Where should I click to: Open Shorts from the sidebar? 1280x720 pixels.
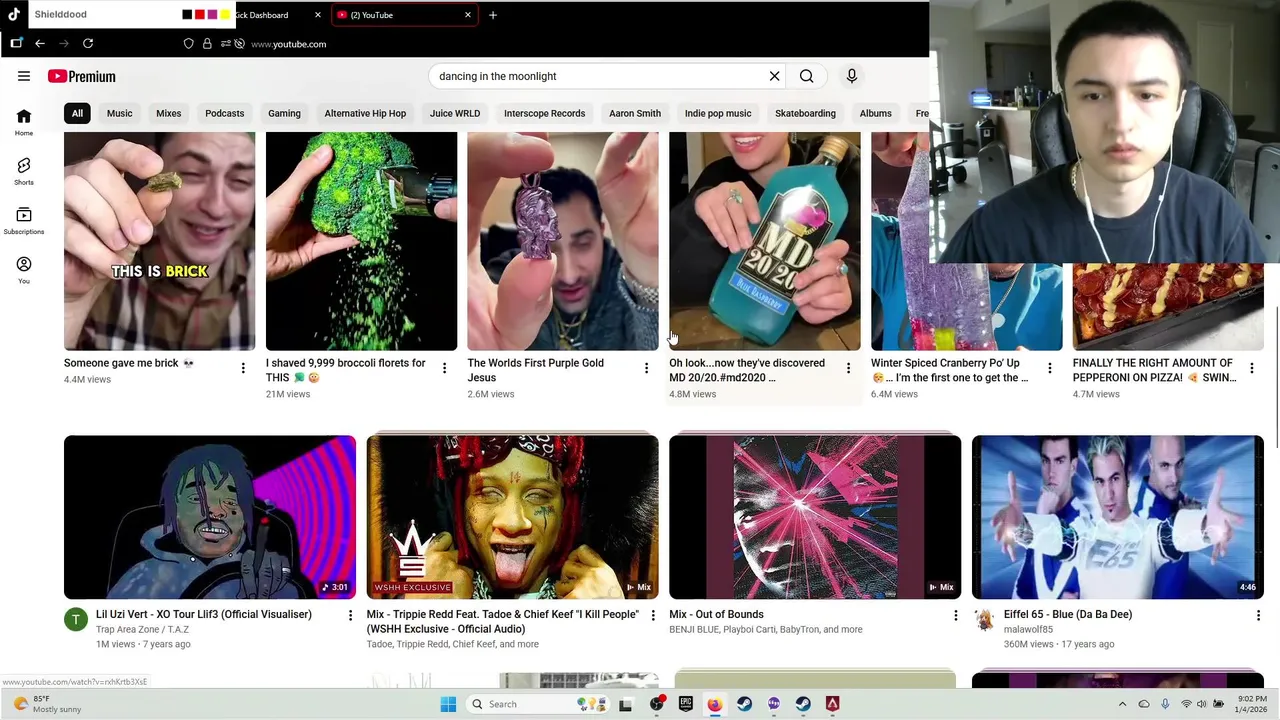coord(24,171)
